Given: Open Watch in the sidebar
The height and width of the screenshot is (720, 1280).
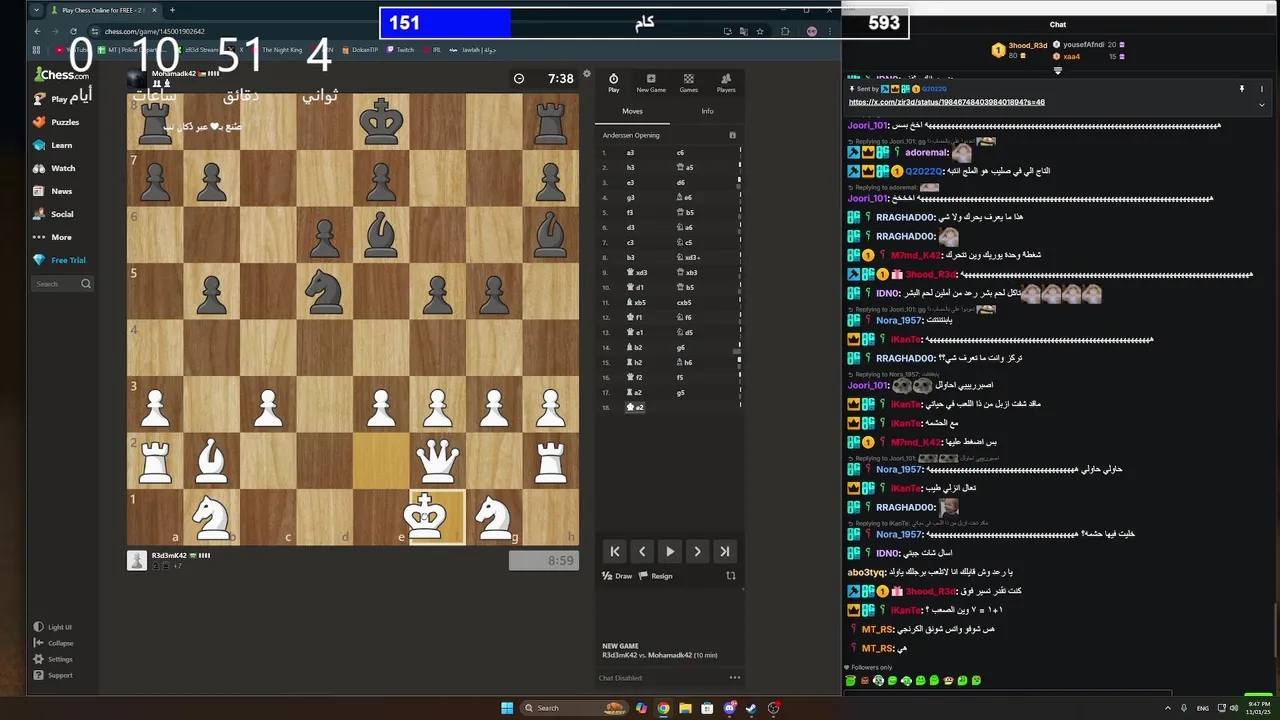Looking at the screenshot, I should pyautogui.click(x=56, y=168).
